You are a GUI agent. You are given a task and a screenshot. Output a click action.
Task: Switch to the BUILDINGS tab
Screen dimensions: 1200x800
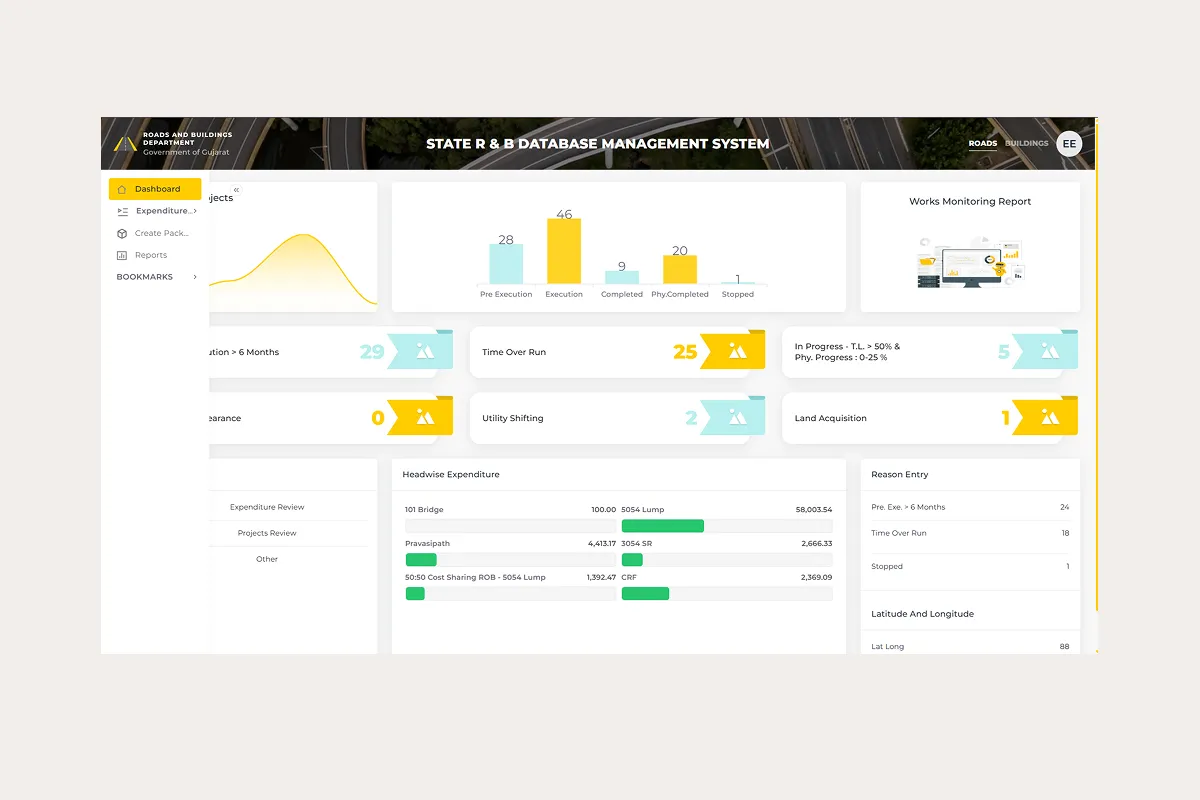click(x=1026, y=143)
